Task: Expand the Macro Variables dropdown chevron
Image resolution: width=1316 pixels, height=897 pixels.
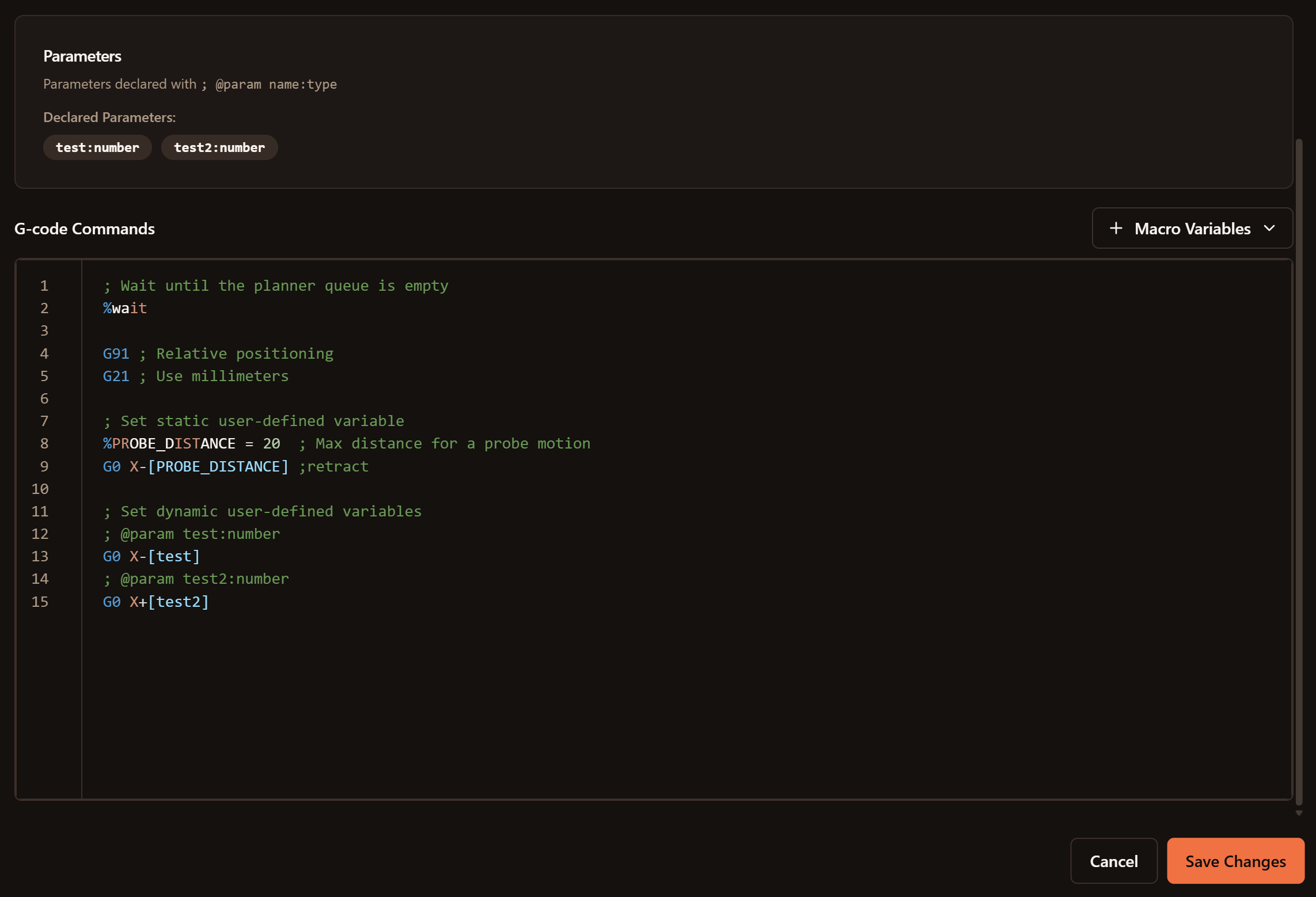Action: click(1269, 229)
